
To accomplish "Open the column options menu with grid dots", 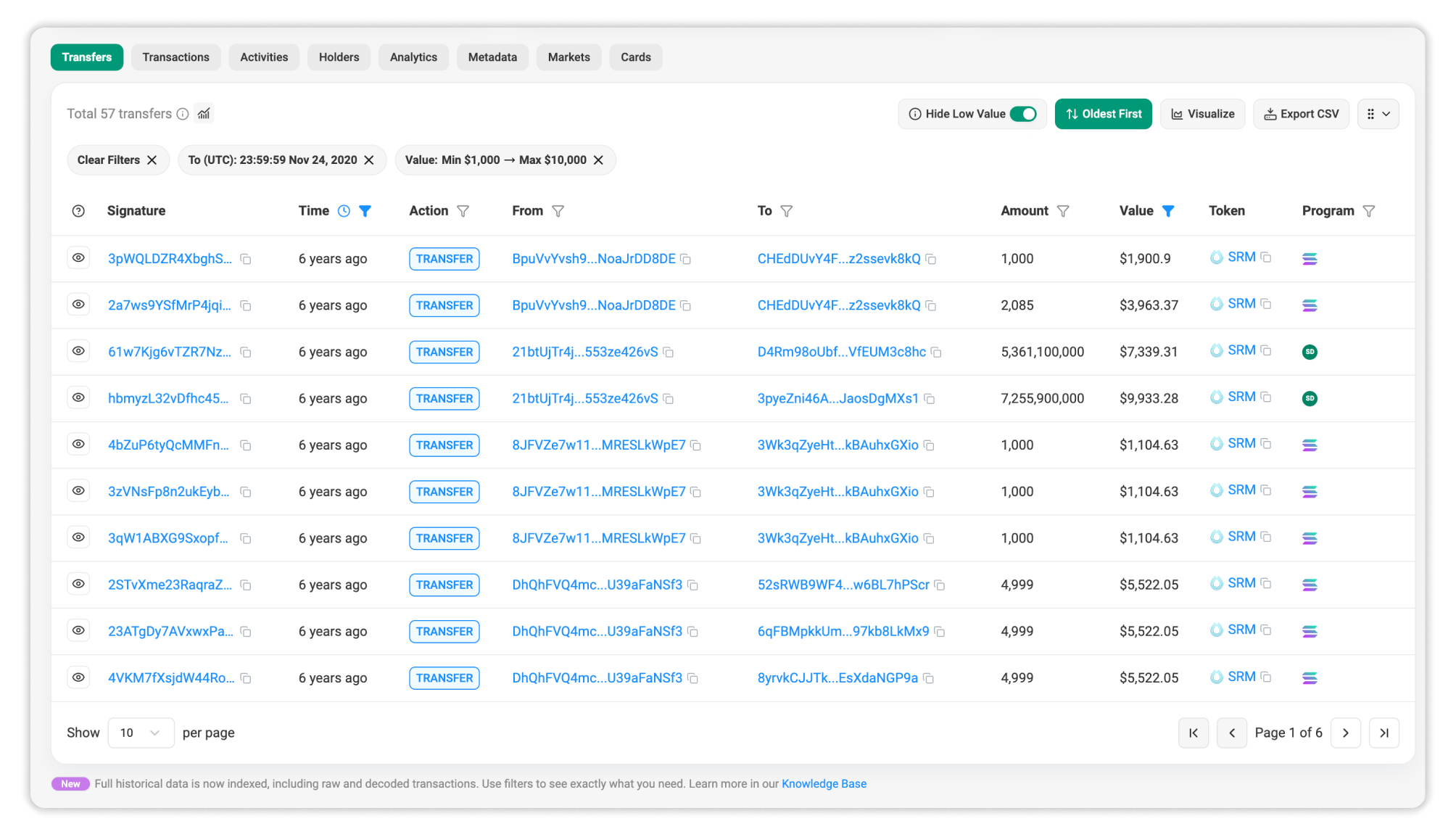I will click(1378, 114).
